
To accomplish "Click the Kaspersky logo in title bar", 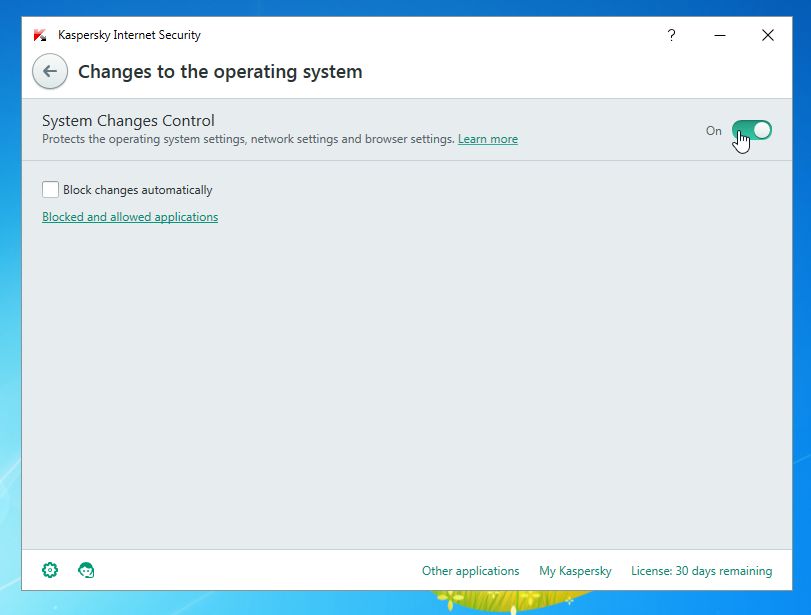I will click(40, 35).
